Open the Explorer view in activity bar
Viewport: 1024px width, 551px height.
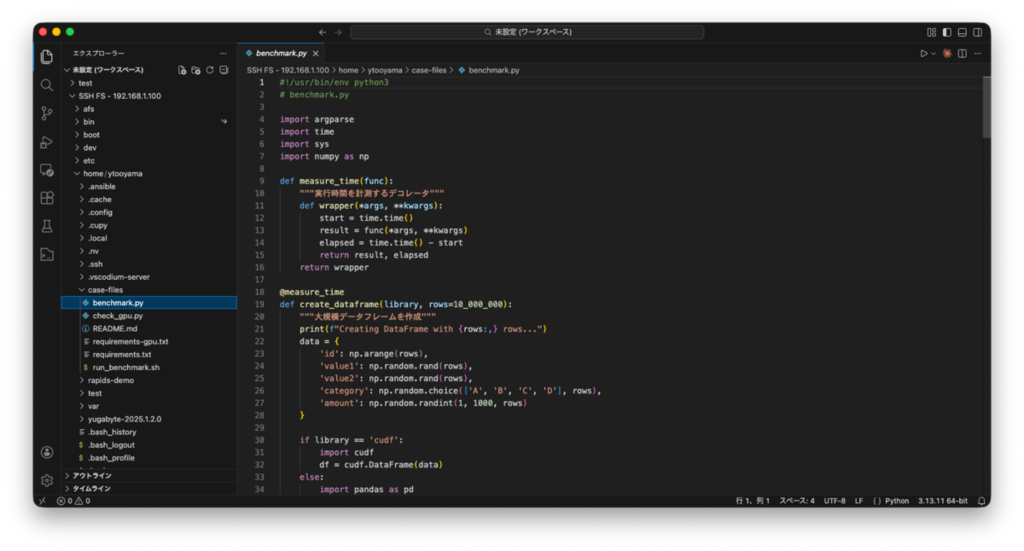(x=46, y=57)
